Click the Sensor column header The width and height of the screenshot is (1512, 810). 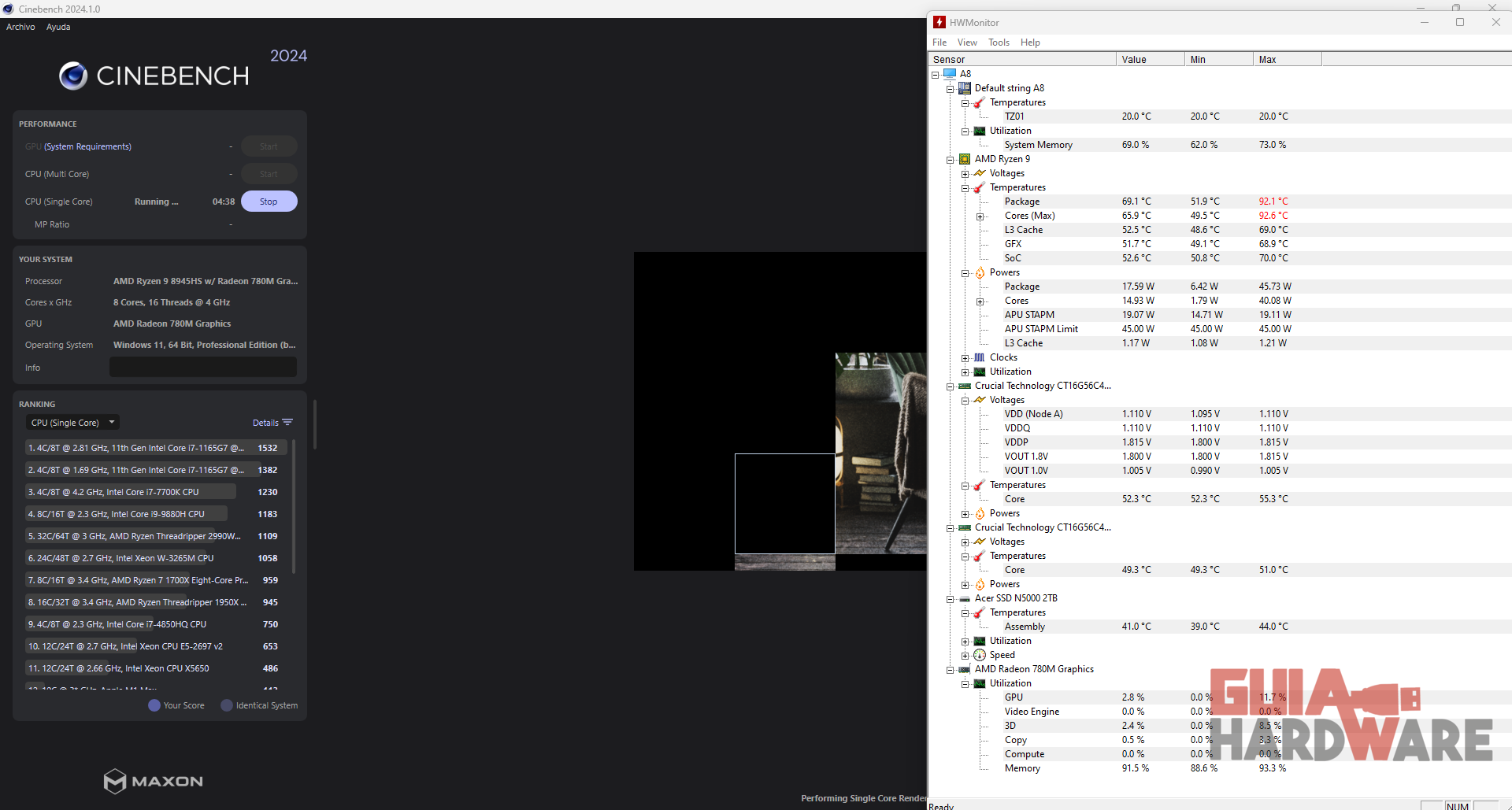pyautogui.click(x=1022, y=60)
